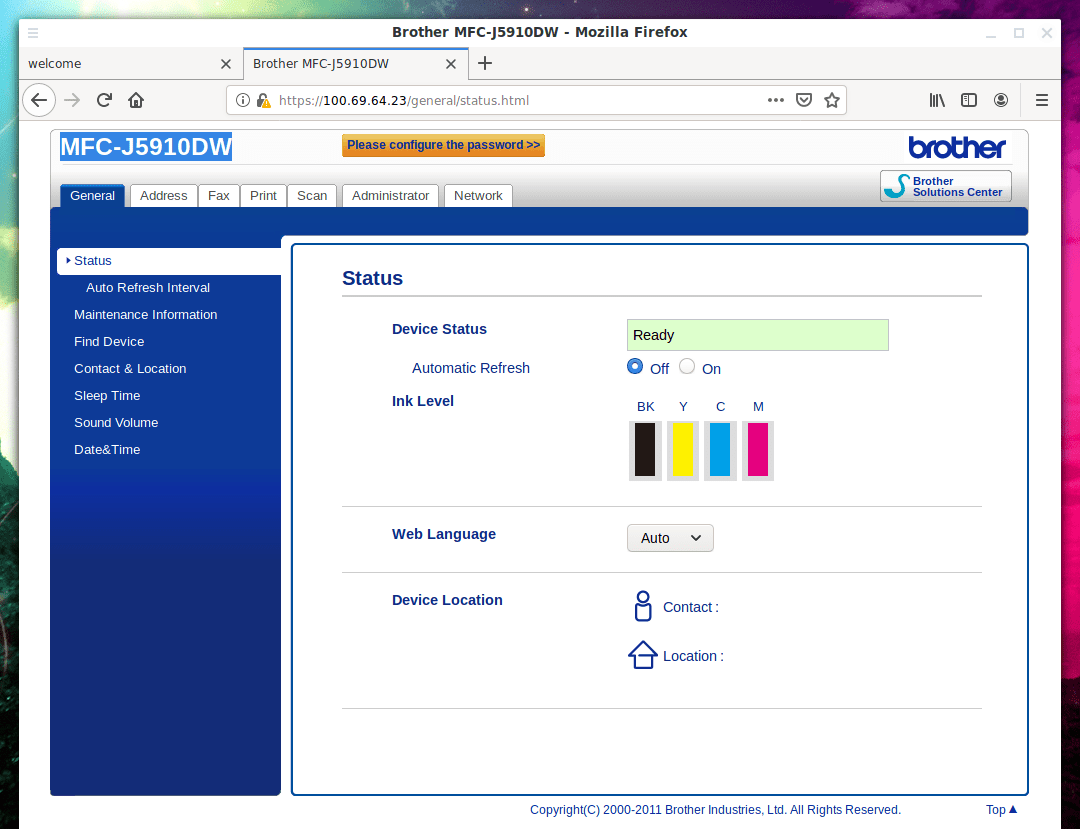
Task: Click the Firefox home icon
Action: coord(136,100)
